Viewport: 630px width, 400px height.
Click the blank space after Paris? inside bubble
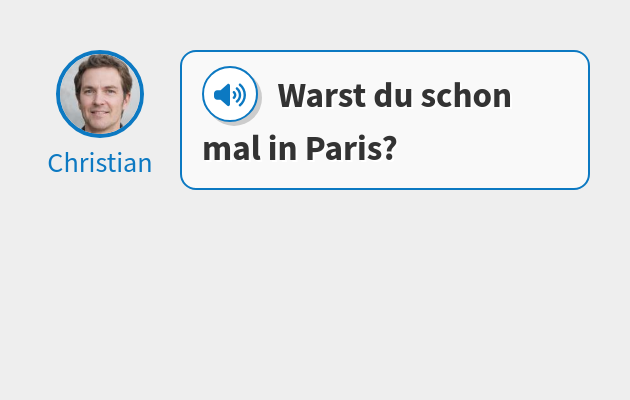coord(490,148)
